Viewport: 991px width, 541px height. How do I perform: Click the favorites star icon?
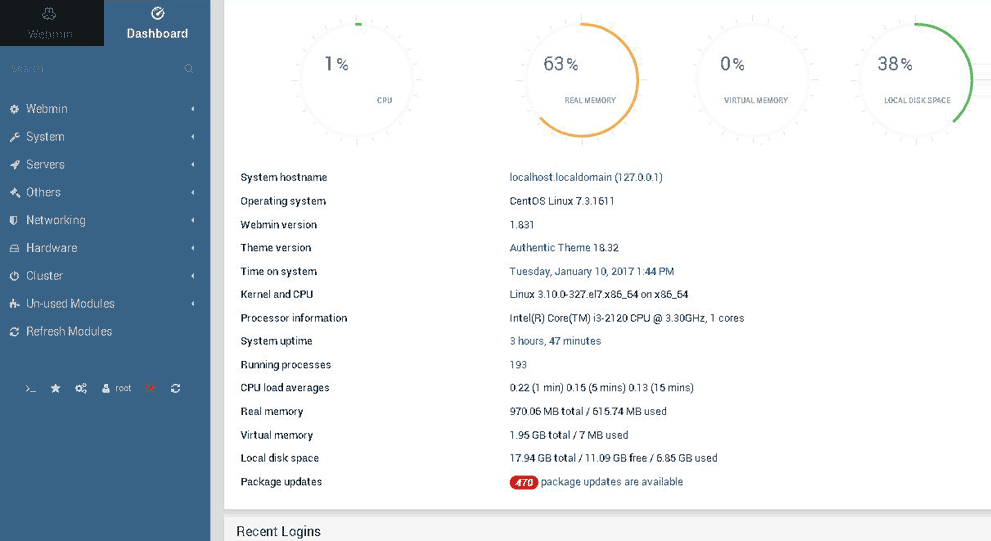tap(56, 388)
